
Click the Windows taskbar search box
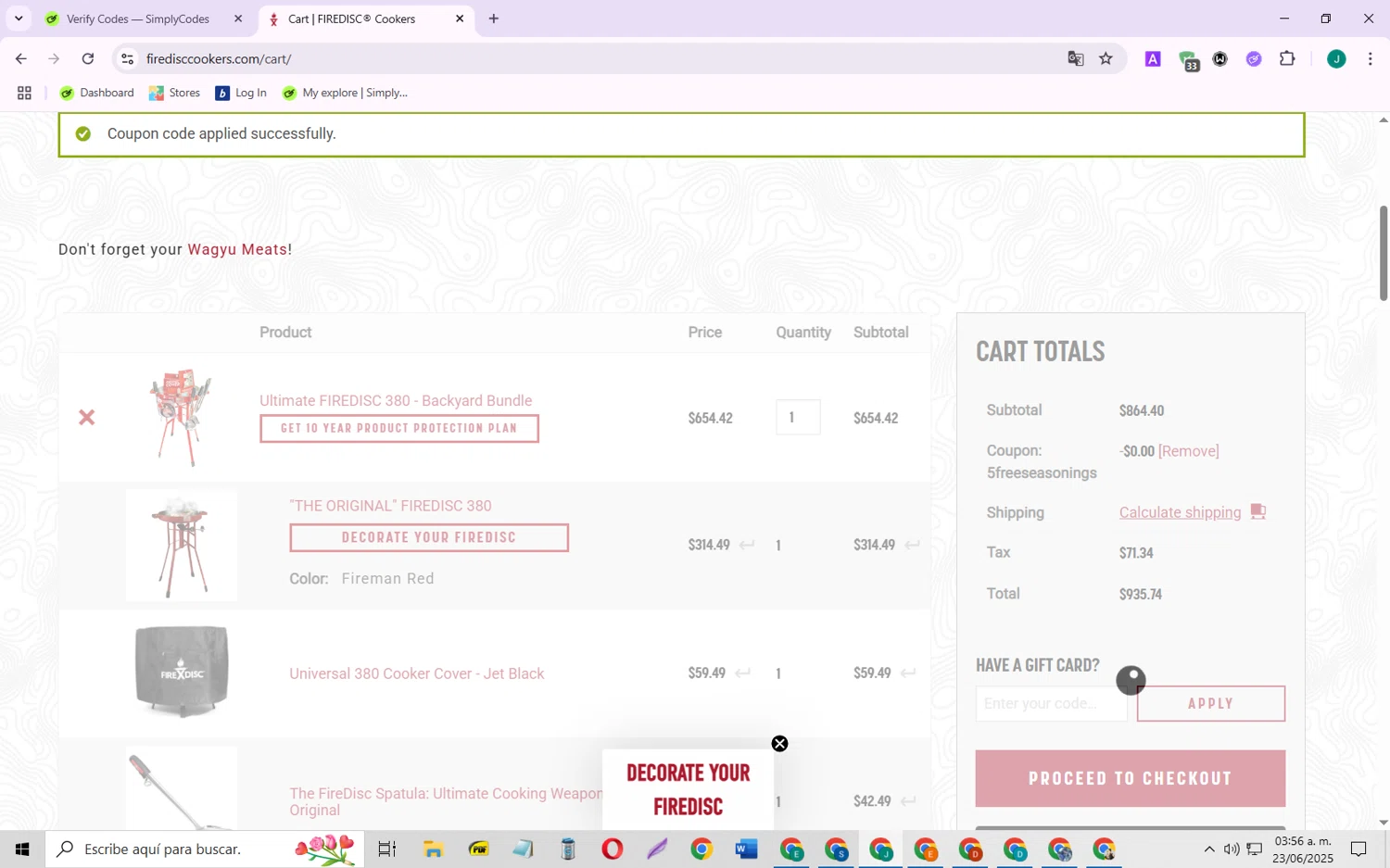pos(204,849)
